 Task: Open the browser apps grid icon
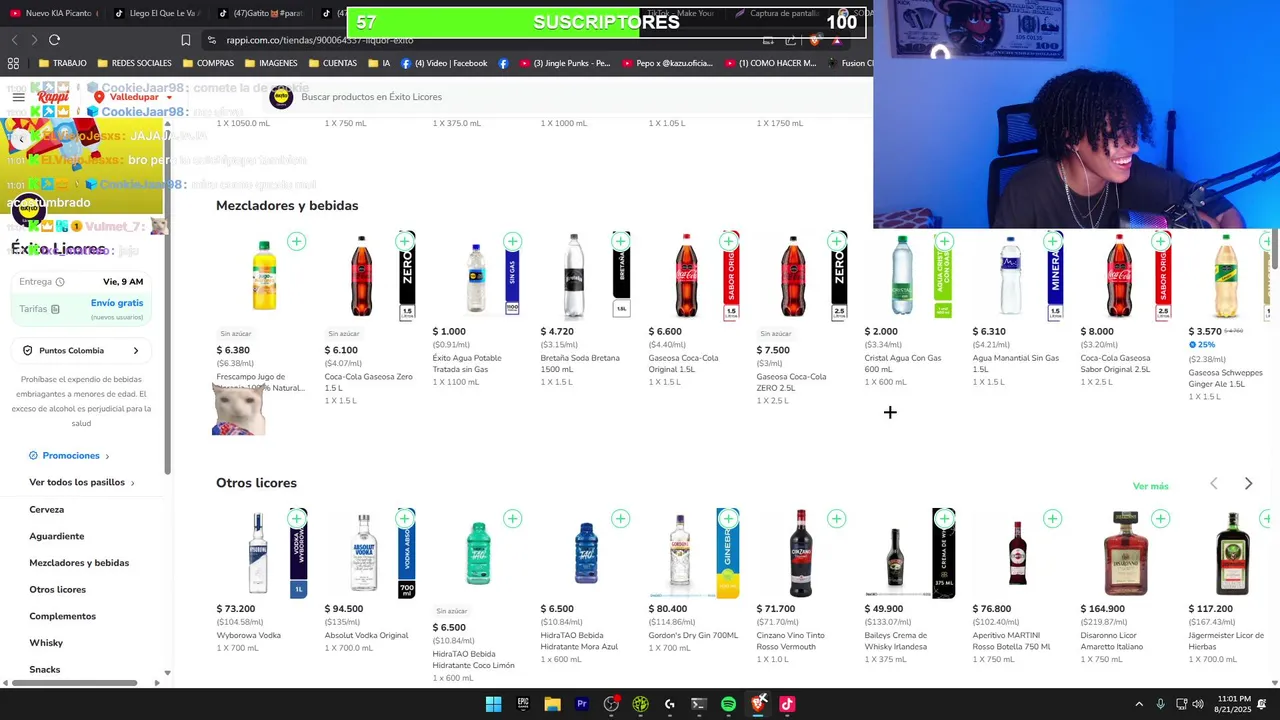[x=13, y=63]
